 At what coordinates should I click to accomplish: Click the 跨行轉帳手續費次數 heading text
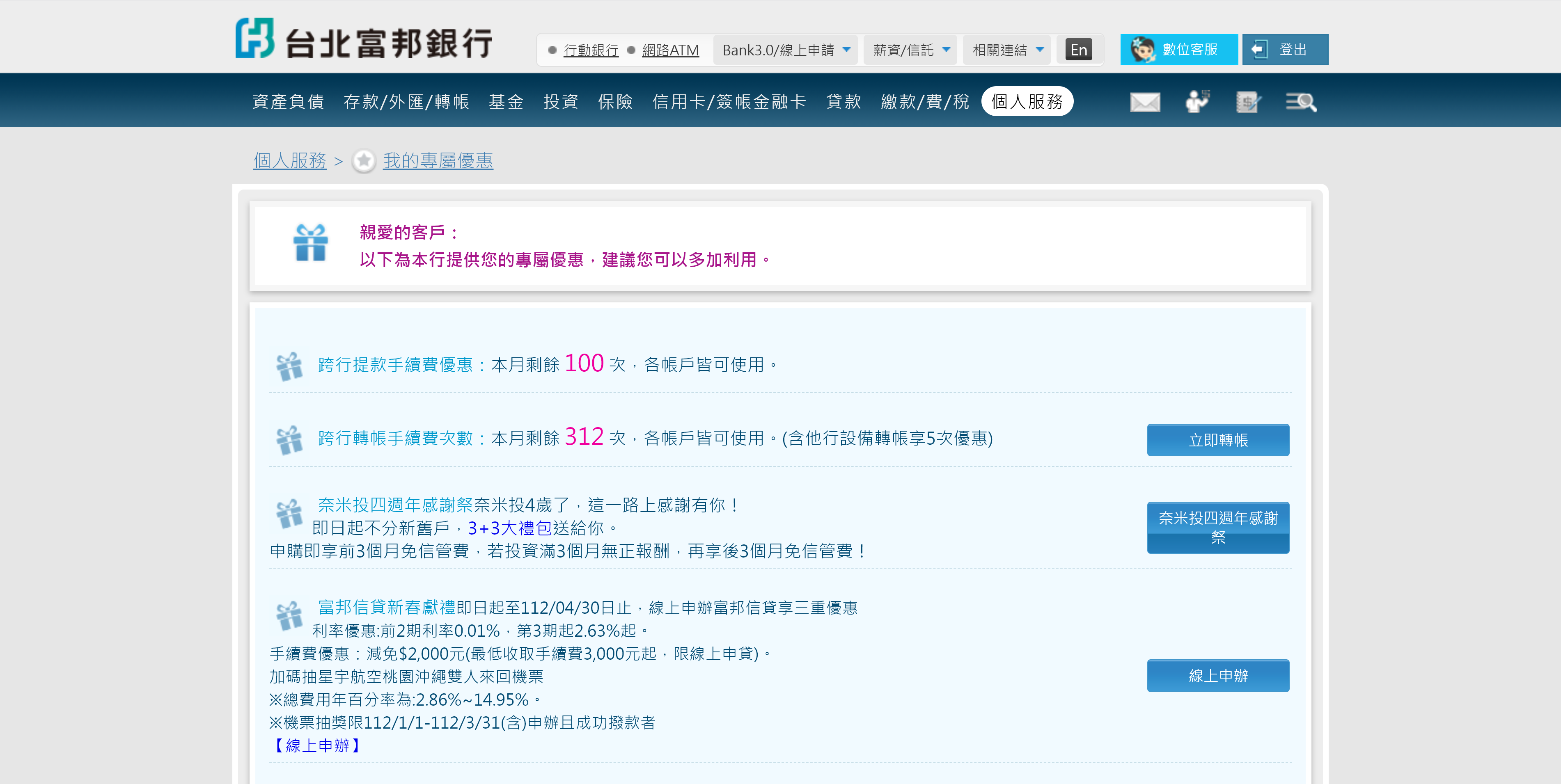click(396, 438)
